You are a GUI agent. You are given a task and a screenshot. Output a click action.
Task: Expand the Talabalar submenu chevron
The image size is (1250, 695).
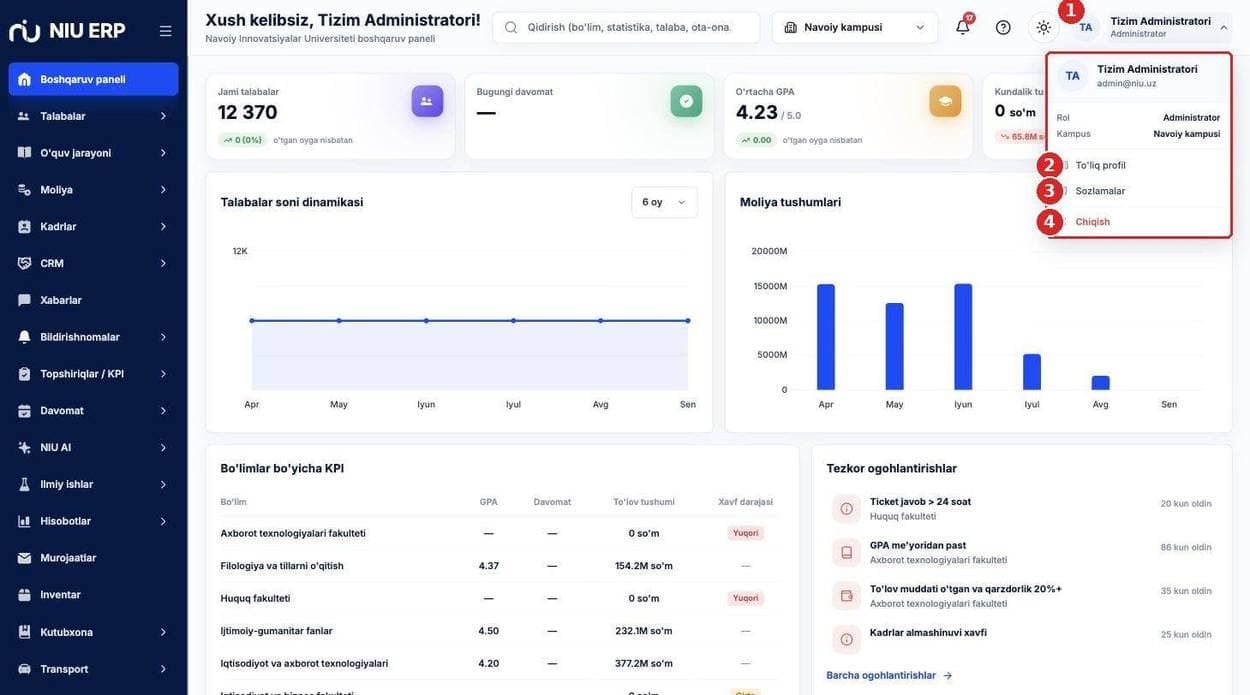pyautogui.click(x=164, y=116)
